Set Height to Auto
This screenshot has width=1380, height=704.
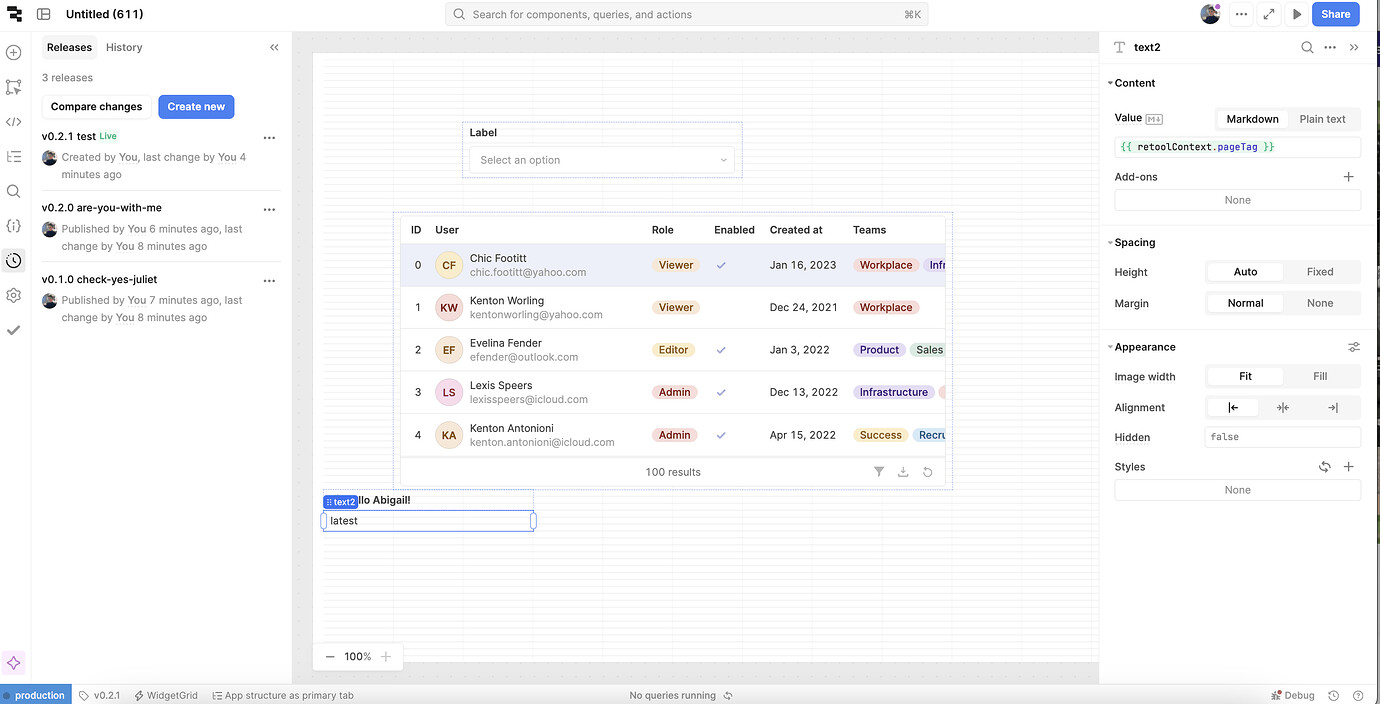(x=1245, y=272)
